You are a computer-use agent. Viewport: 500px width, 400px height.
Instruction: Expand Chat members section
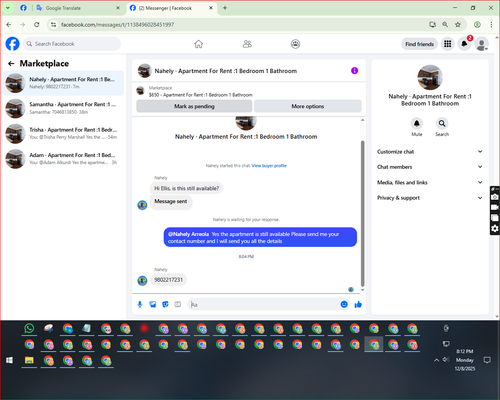430,167
